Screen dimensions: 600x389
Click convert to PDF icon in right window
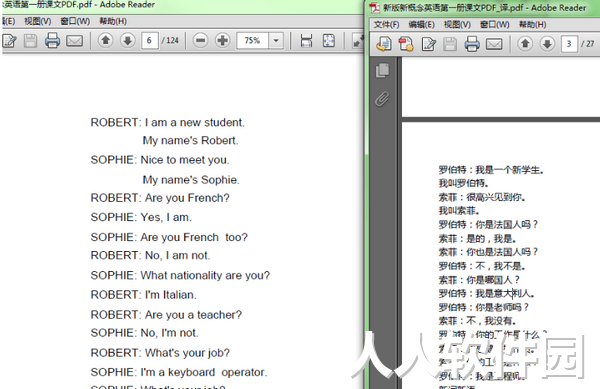406,44
